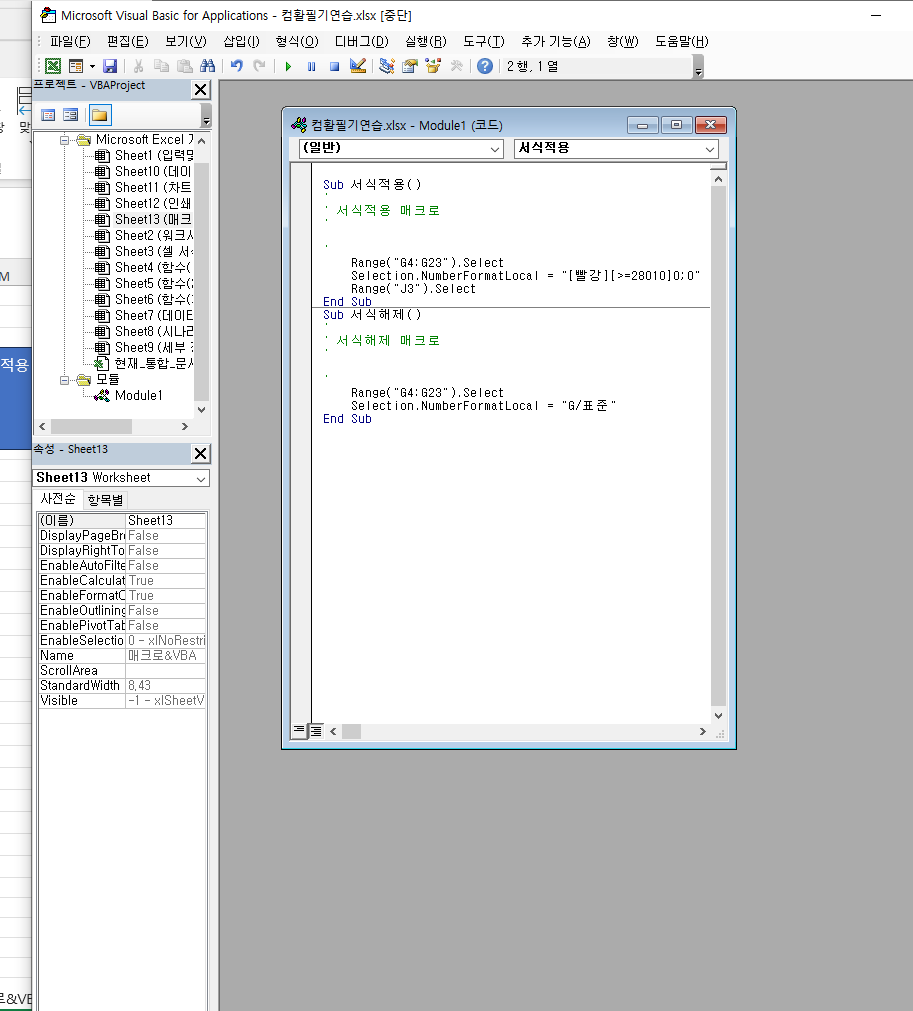Image resolution: width=913 pixels, height=1011 pixels.
Task: Click the Break pause icon
Action: point(311,66)
